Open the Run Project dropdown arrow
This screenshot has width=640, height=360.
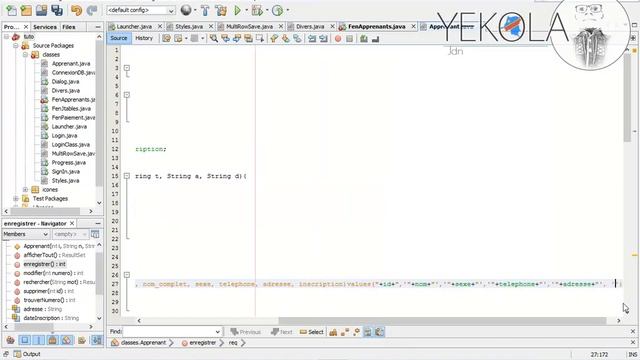click(247, 10)
